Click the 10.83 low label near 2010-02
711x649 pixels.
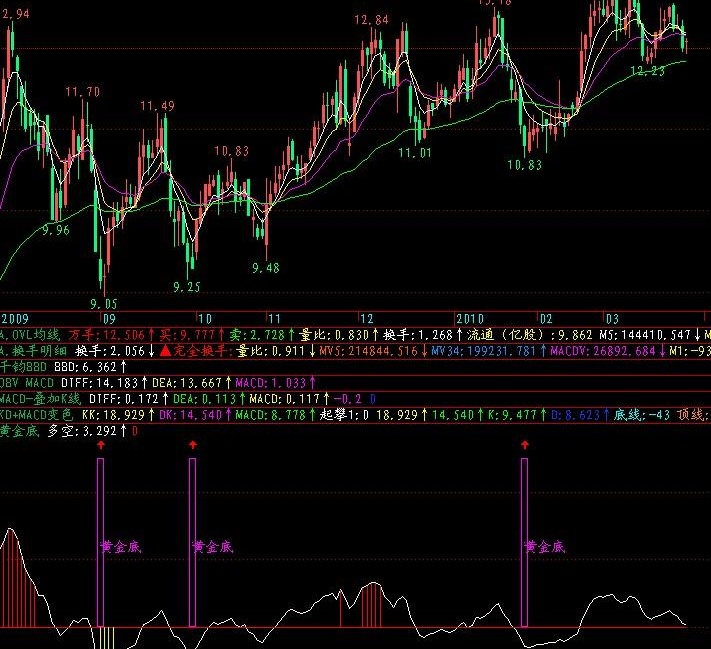pyautogui.click(x=525, y=165)
